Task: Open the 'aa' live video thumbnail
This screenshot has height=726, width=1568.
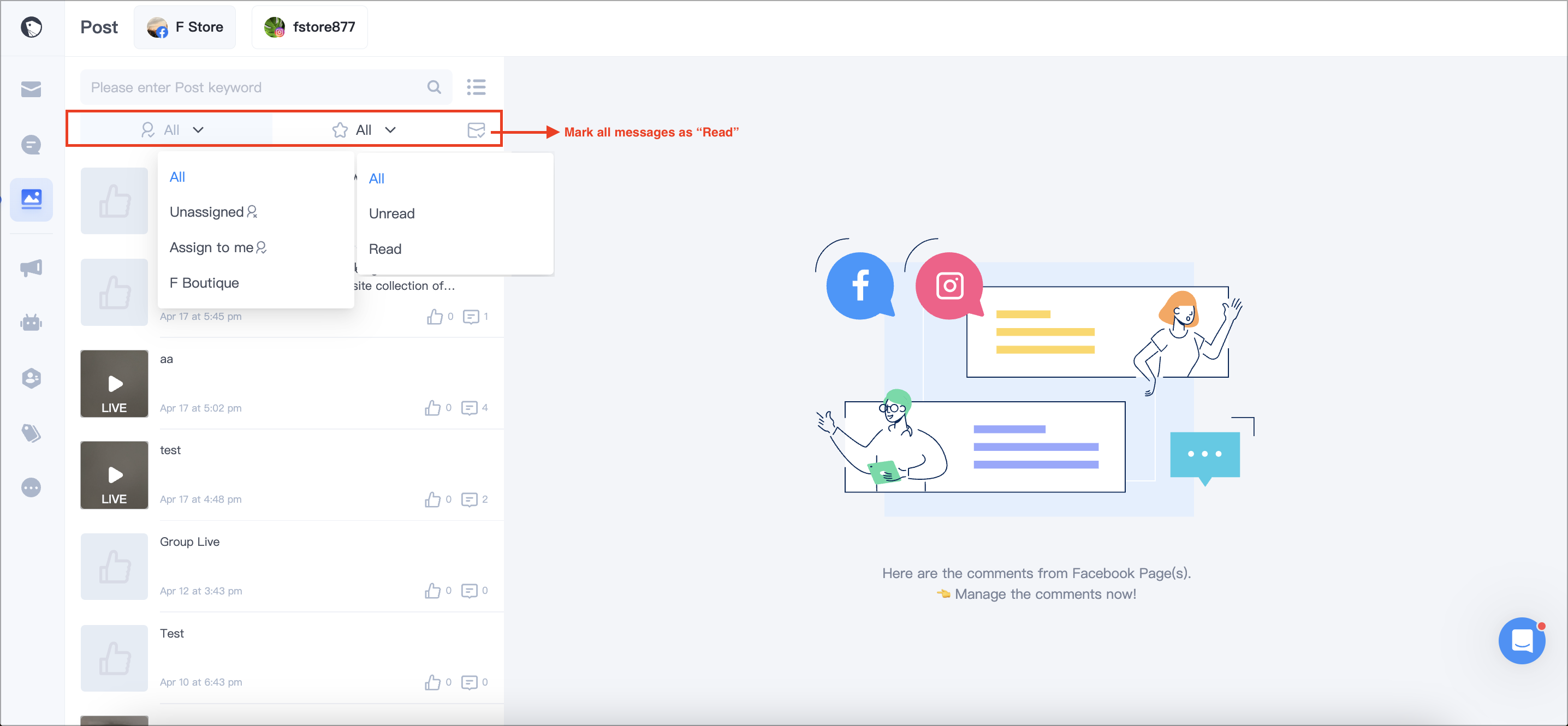Action: 115,383
